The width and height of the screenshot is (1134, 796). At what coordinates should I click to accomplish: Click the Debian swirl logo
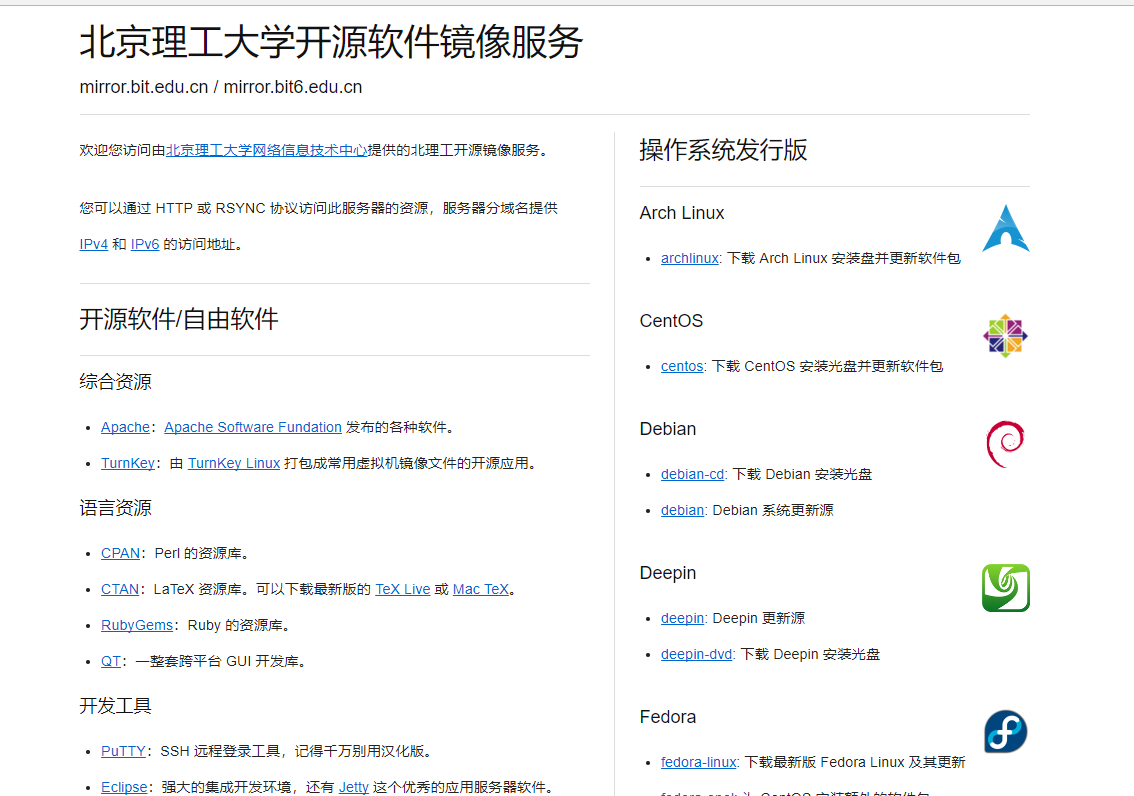click(x=1005, y=444)
